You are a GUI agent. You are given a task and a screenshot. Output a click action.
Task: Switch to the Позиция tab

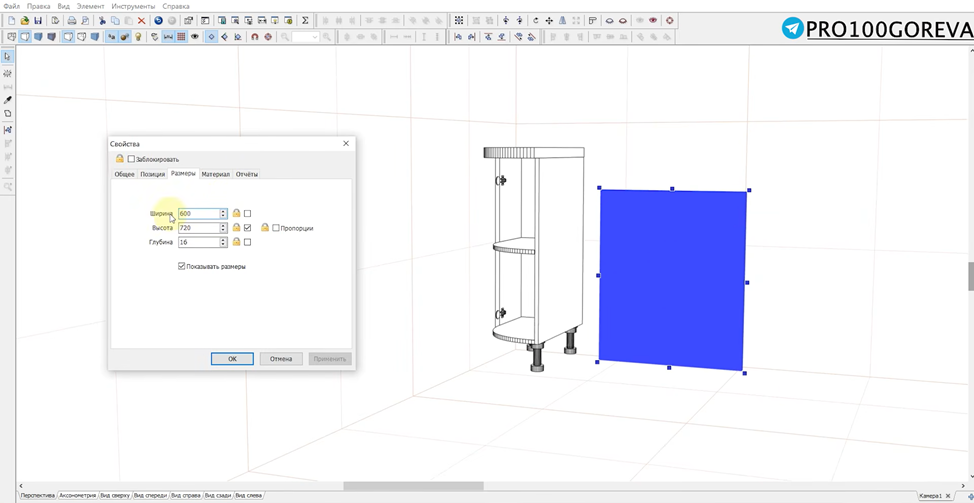(152, 174)
